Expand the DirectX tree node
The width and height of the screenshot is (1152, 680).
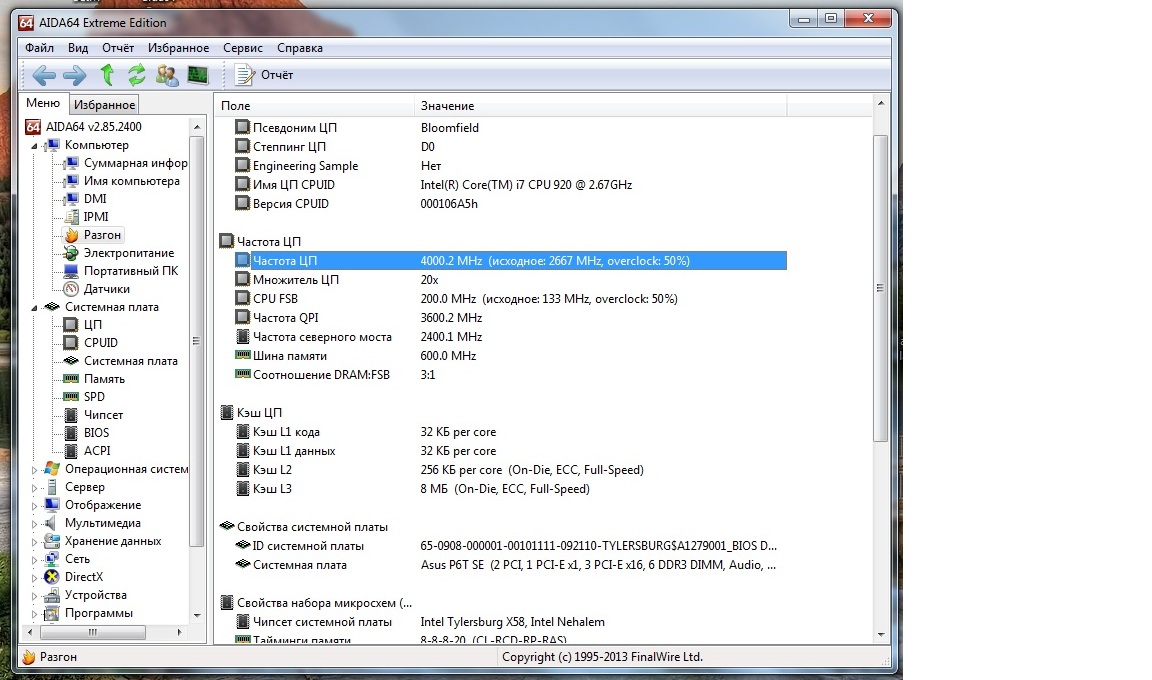[x=34, y=578]
